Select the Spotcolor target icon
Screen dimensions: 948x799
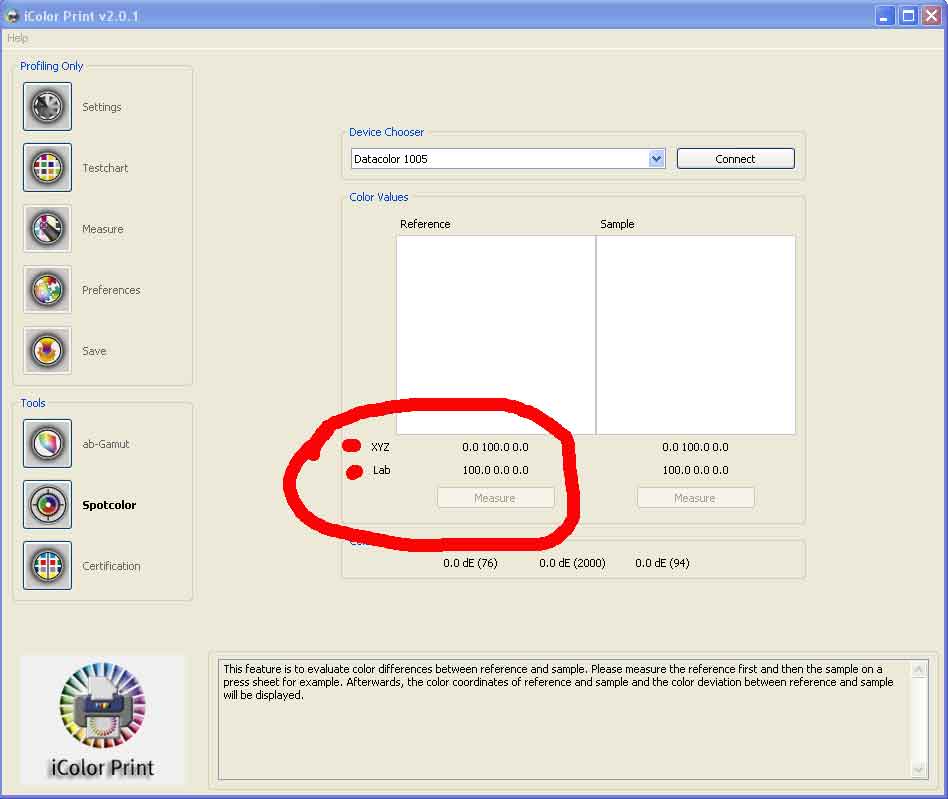pos(47,505)
